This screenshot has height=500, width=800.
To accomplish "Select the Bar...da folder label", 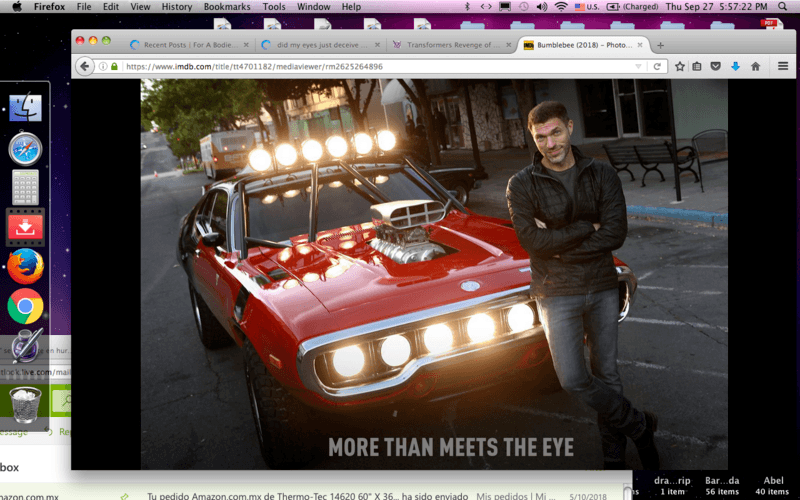I will [x=722, y=480].
